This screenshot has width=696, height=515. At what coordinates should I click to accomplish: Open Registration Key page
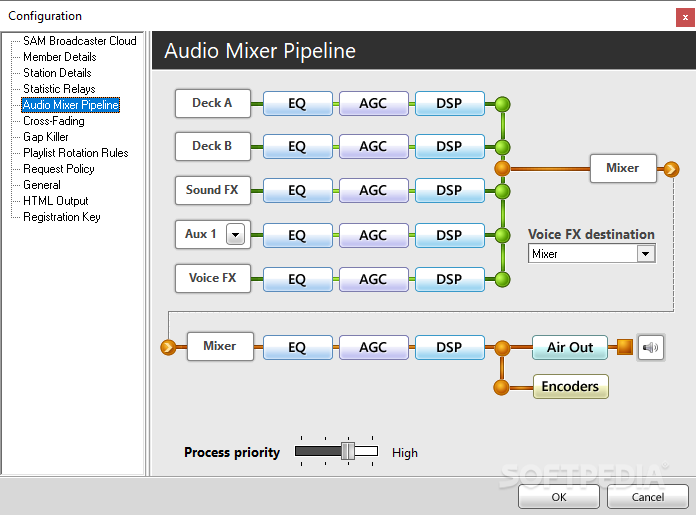(62, 217)
